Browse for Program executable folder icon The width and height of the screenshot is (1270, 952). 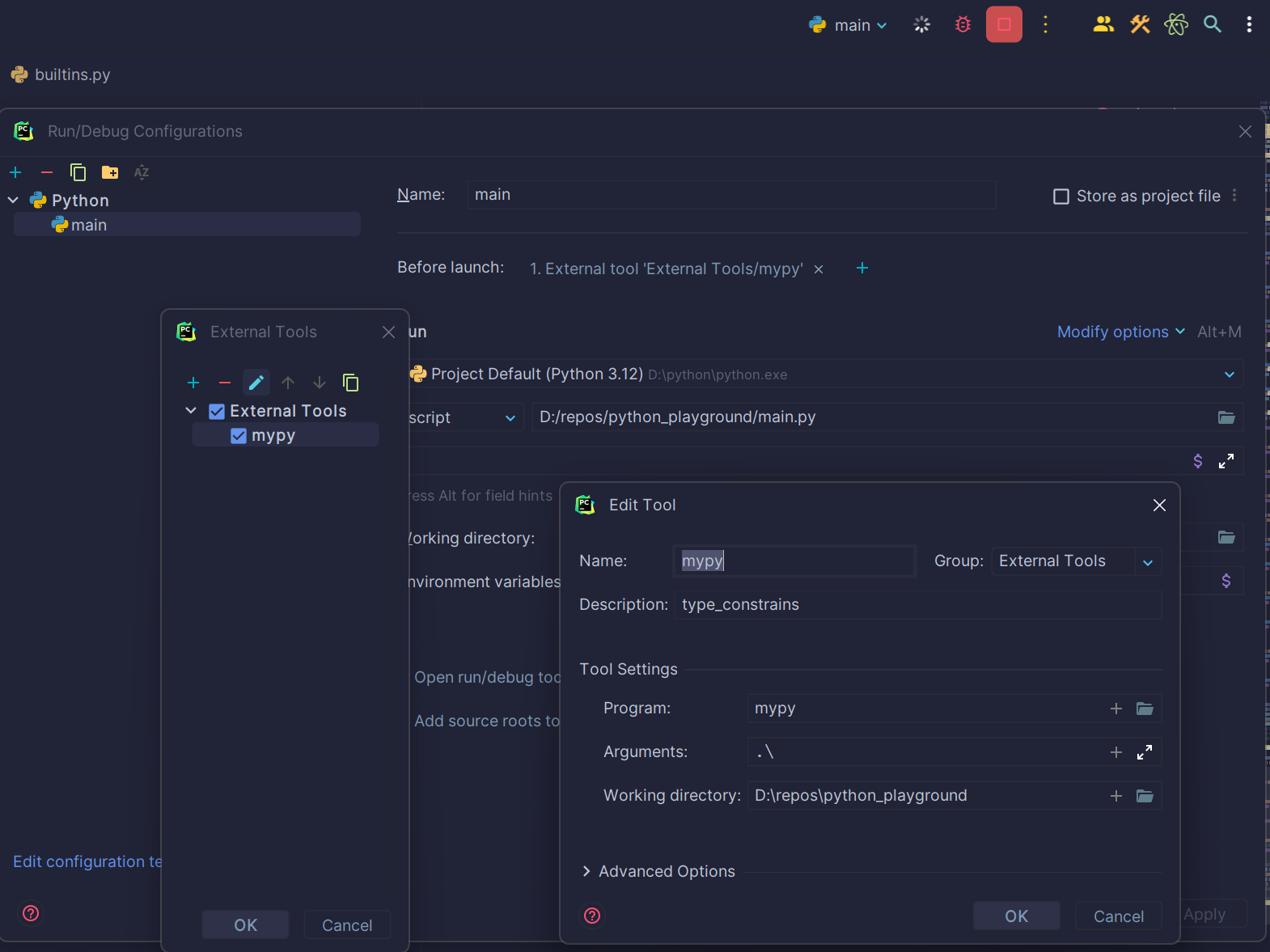click(1145, 709)
